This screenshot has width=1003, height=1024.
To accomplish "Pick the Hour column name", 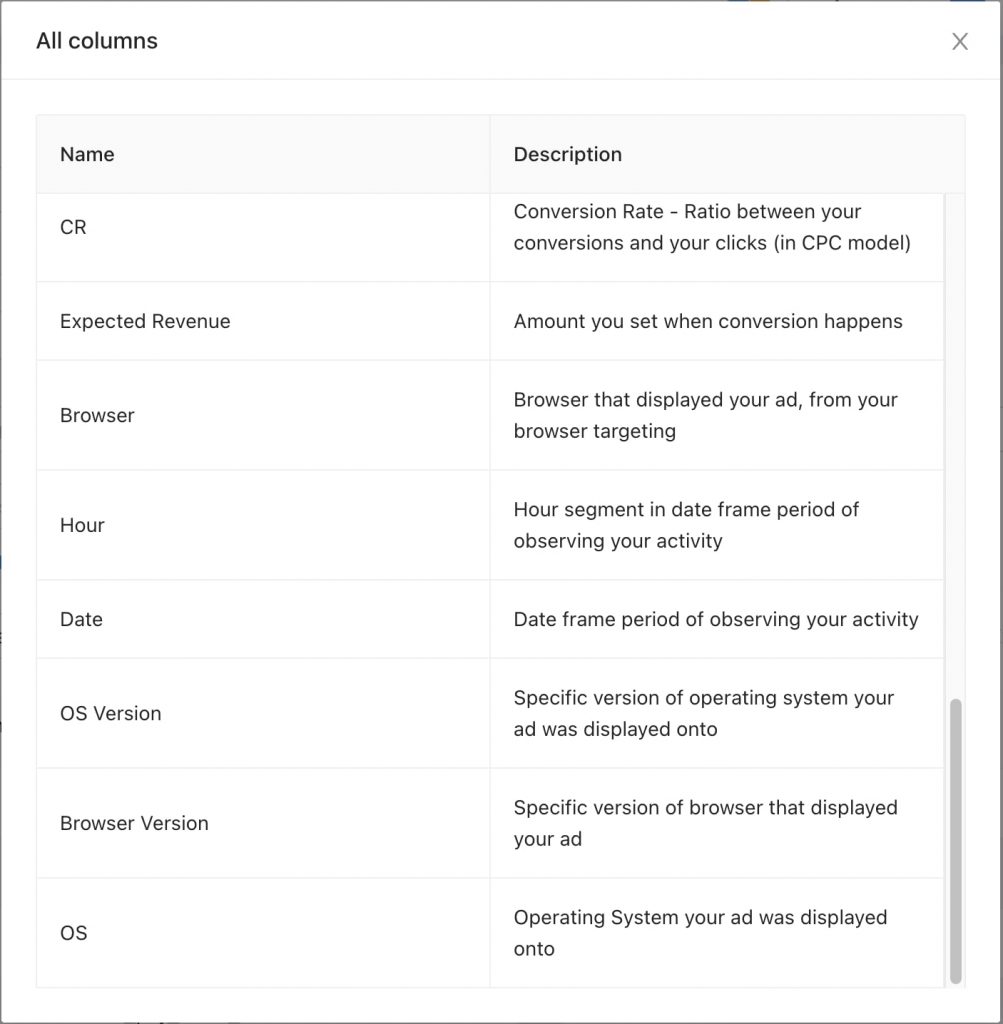I will [x=82, y=525].
